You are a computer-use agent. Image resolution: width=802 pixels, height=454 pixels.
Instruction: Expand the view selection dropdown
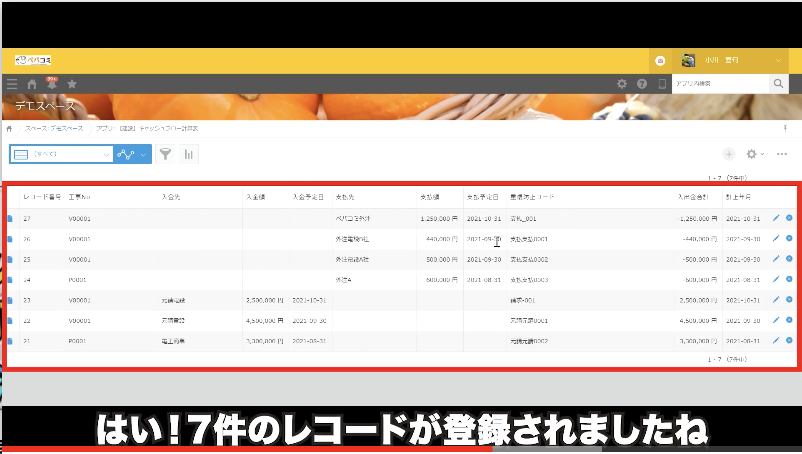(x=106, y=154)
